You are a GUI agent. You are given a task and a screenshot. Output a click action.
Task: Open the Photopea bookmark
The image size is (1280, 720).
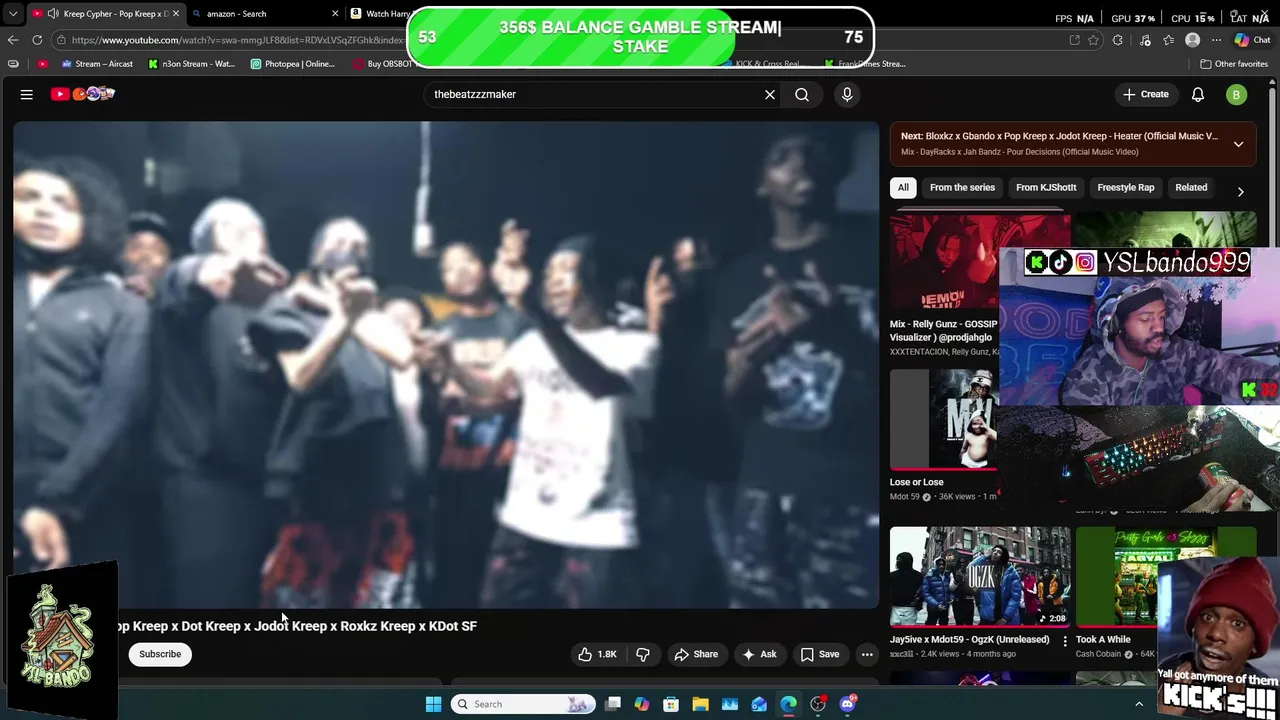click(x=293, y=64)
